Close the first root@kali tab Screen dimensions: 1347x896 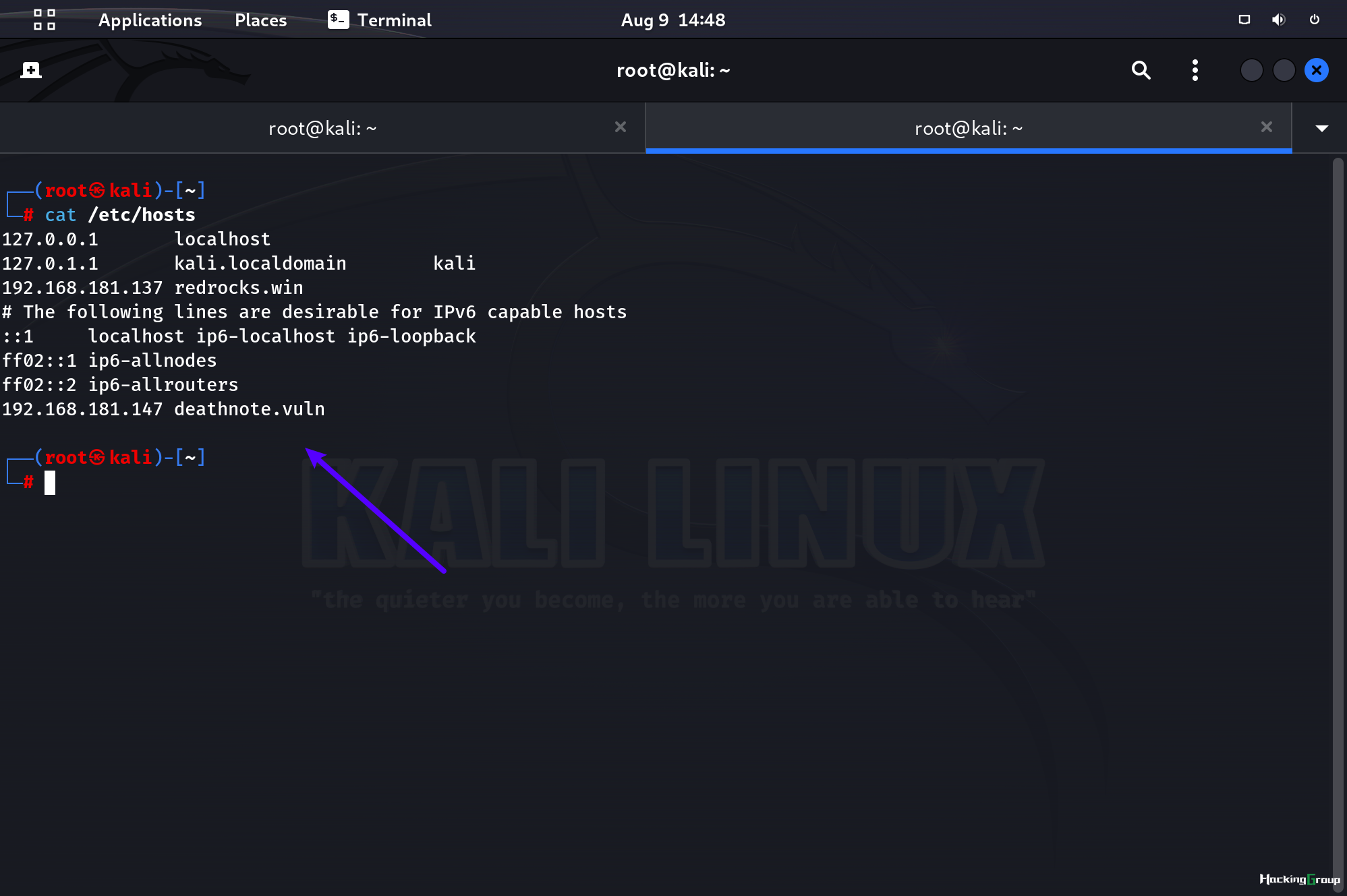[621, 127]
